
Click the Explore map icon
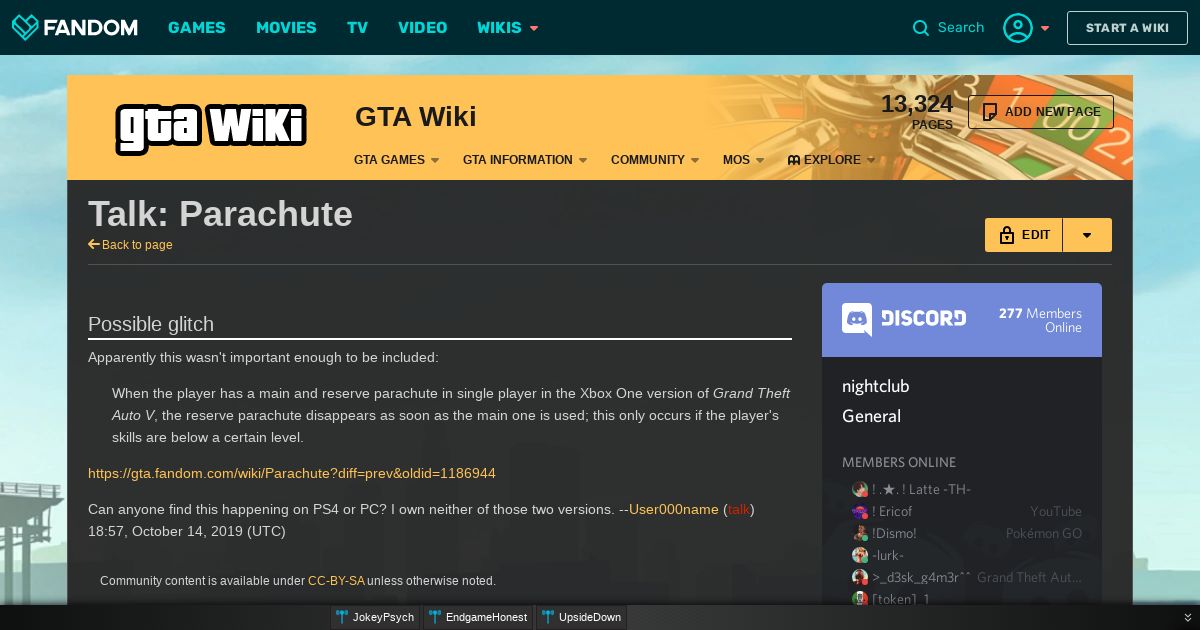pyautogui.click(x=794, y=160)
